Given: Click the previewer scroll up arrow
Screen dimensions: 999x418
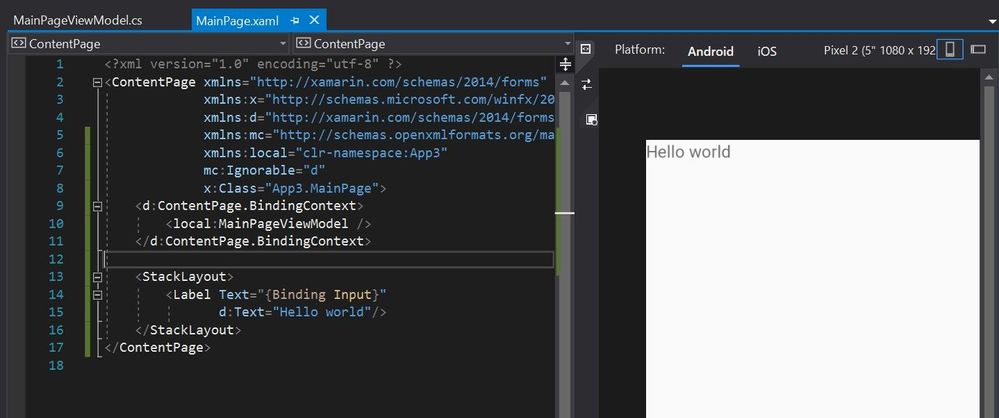Looking at the screenshot, I should point(989,77).
